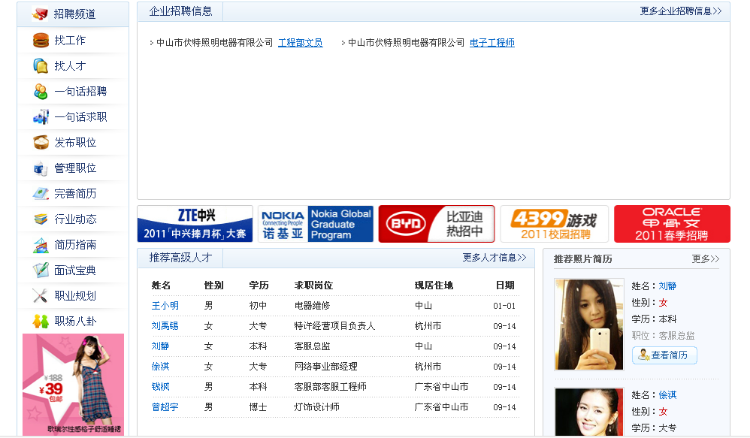Open candidate 王小明 in talent table
This screenshot has height=438, width=750.
click(x=165, y=306)
